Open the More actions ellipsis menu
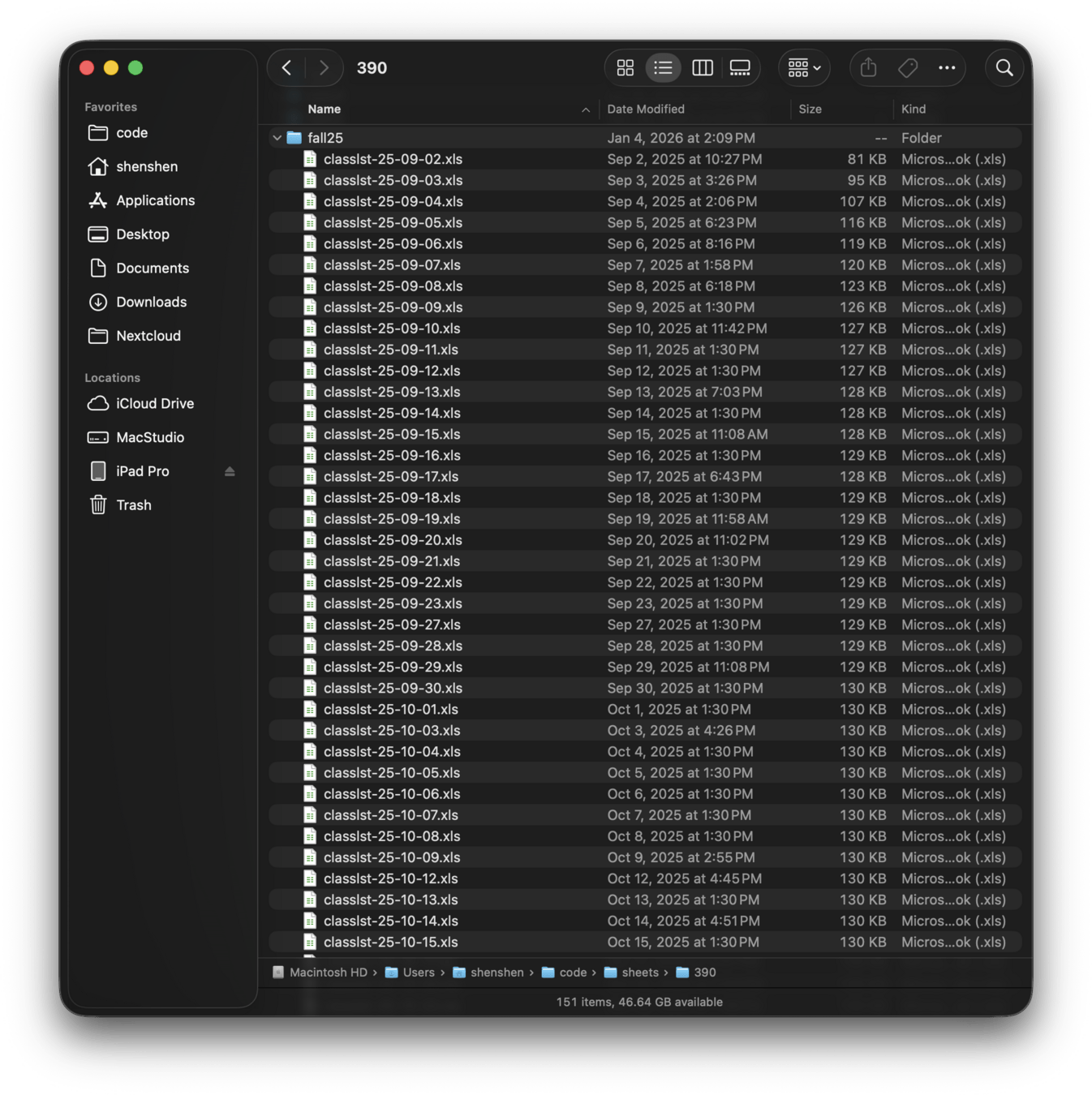Screen dimensions: 1092x1095 pos(946,68)
